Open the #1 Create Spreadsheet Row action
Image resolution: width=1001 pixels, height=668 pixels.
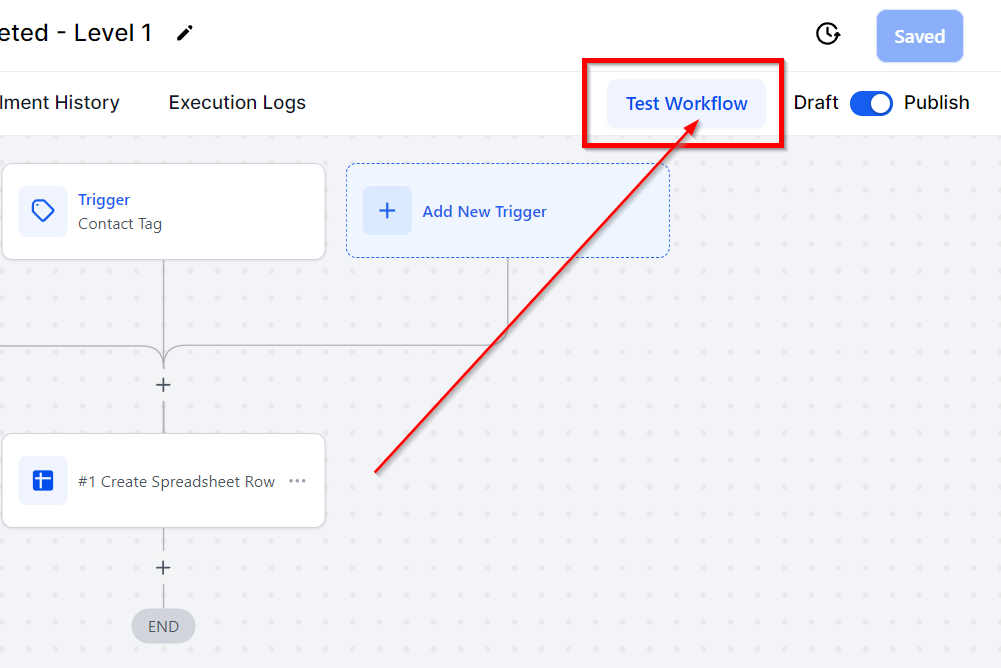coord(163,481)
